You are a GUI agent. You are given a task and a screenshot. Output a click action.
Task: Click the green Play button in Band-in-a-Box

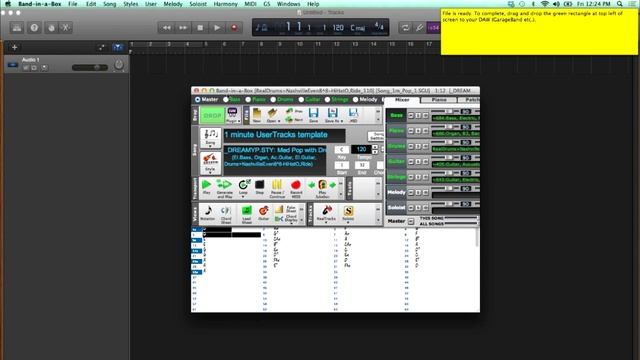coord(207,187)
